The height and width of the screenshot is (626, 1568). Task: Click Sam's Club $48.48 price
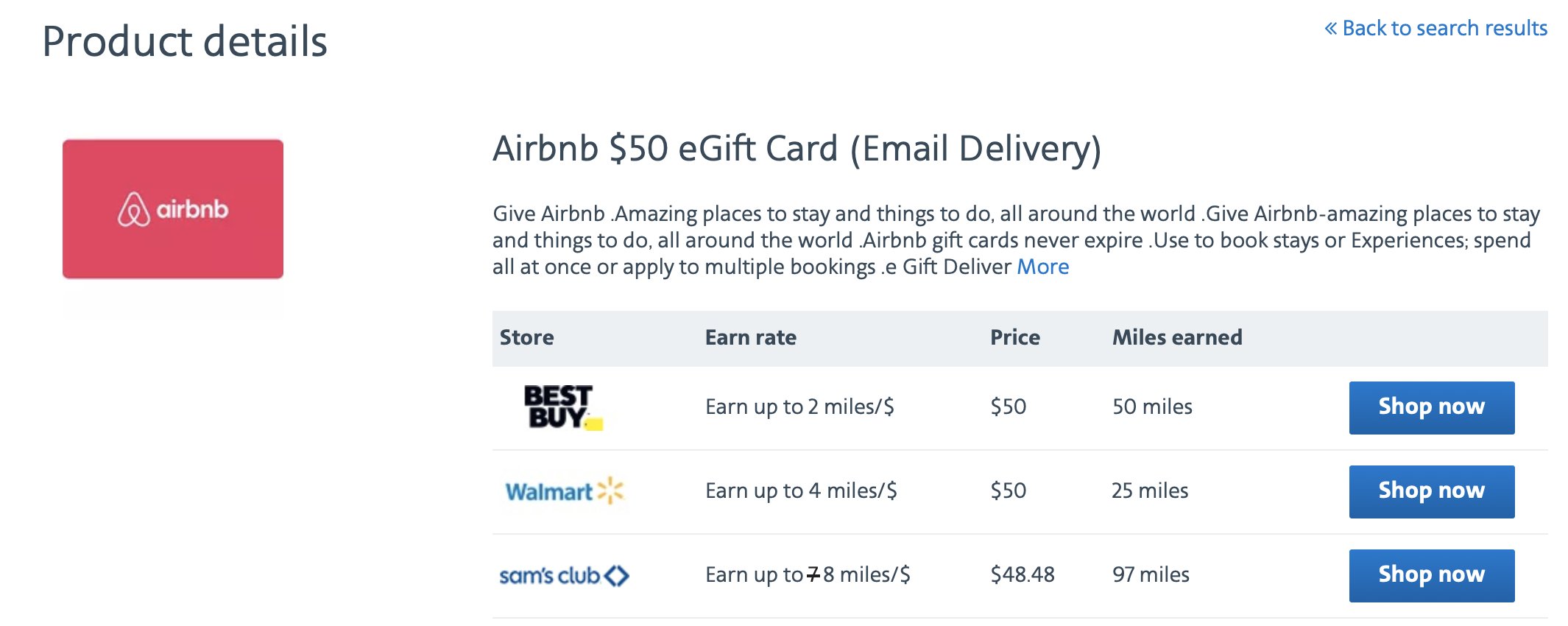point(1023,574)
